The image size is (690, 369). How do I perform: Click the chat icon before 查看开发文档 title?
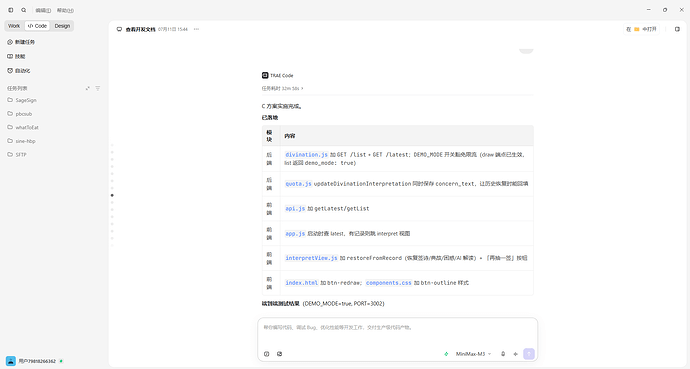119,29
